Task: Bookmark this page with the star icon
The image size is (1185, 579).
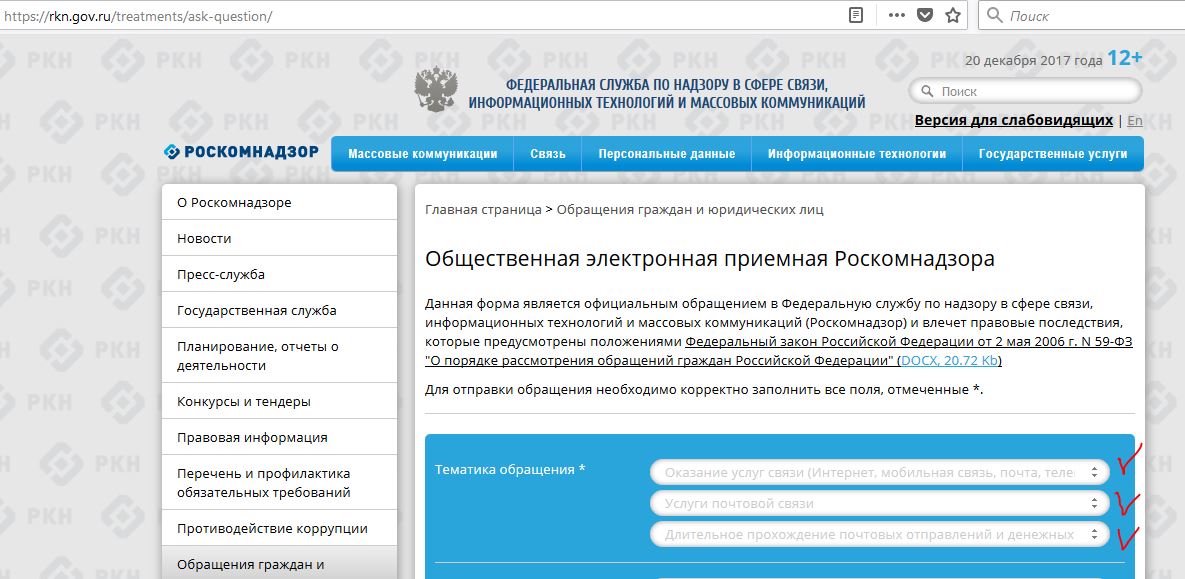Action: point(953,15)
